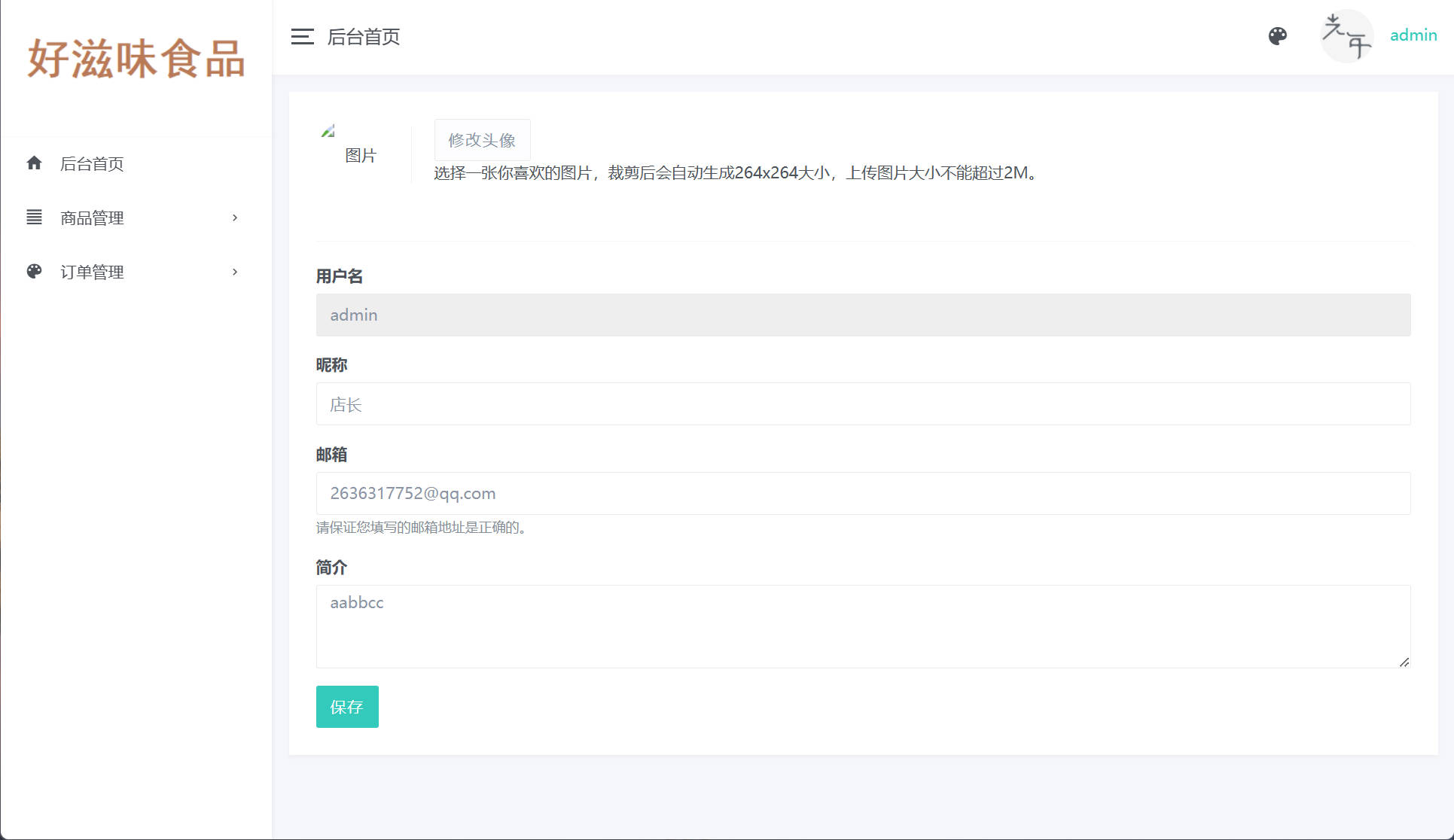Click the avatar picture beside admin
The height and width of the screenshot is (840, 1454).
click(x=1347, y=35)
